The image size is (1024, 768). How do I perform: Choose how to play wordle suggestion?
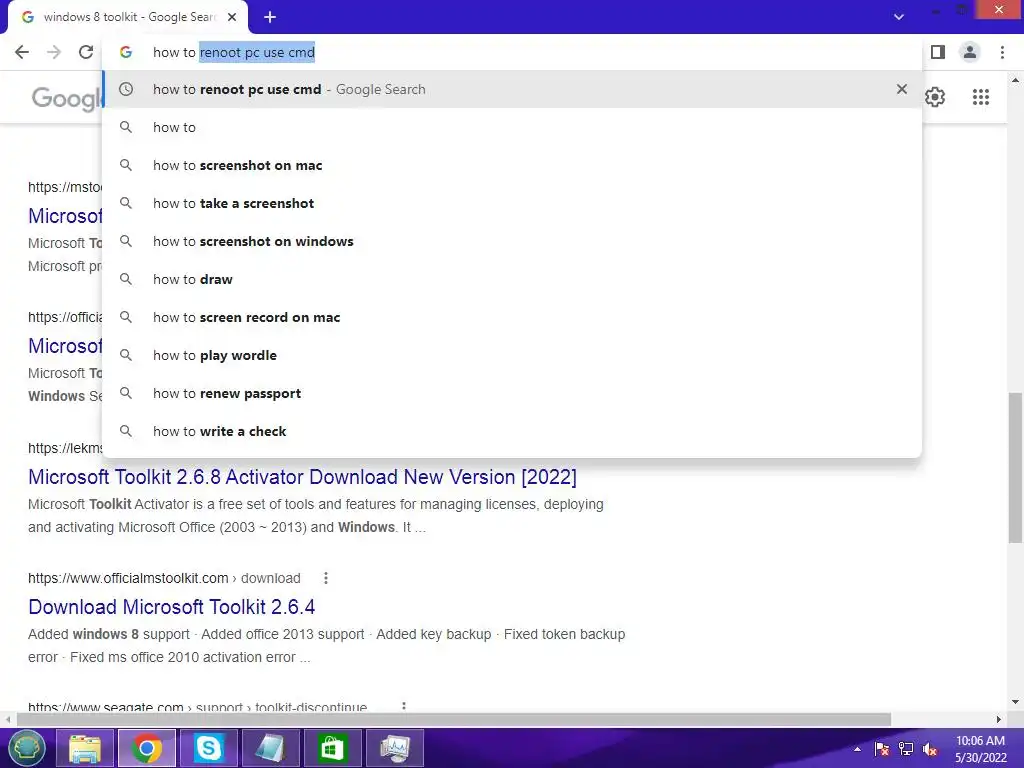[513, 355]
